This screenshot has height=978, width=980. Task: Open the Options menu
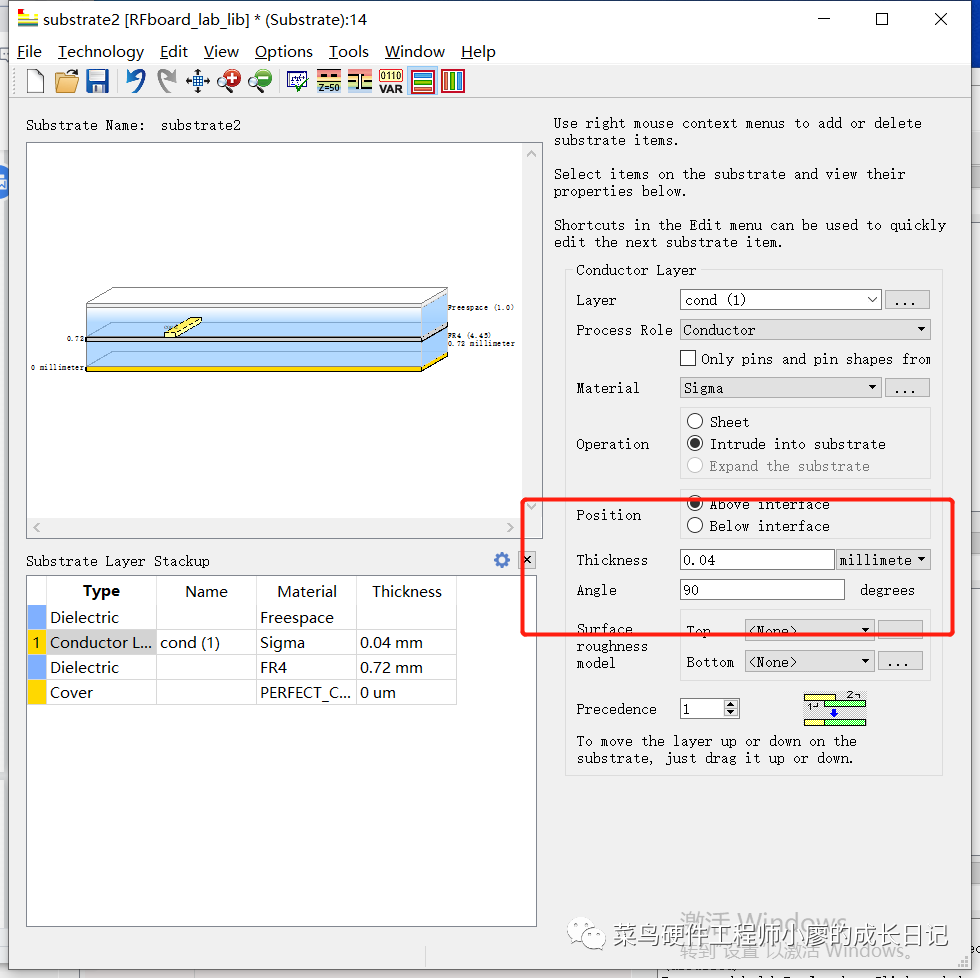point(284,52)
